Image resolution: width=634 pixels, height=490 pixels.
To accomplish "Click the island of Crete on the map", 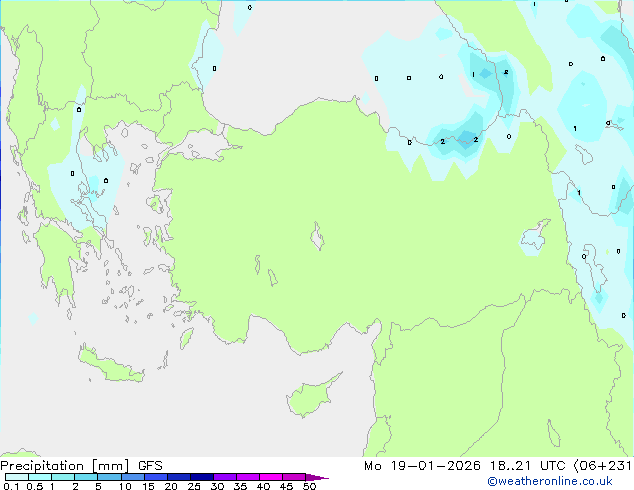I will (111, 366).
